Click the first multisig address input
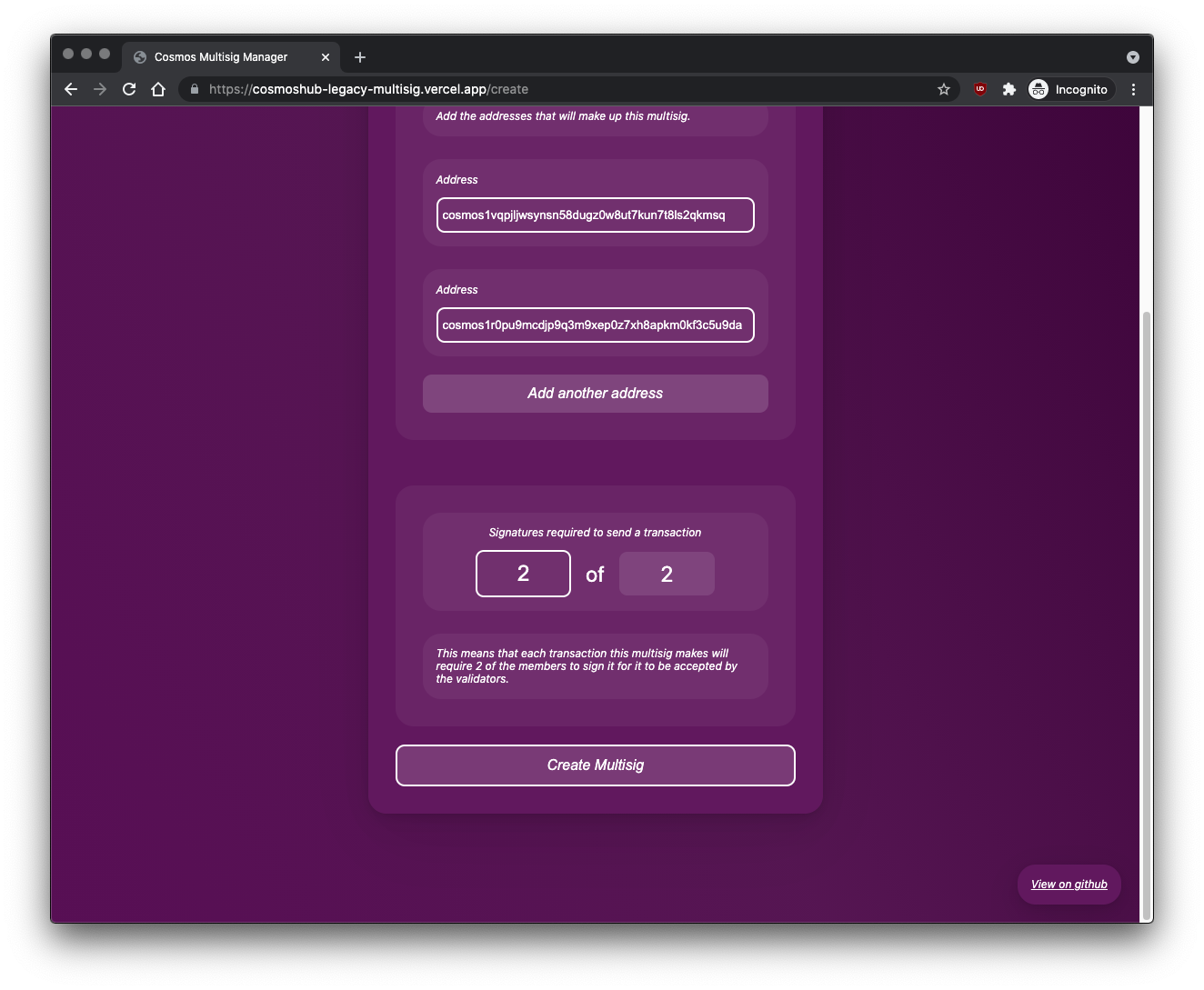The height and width of the screenshot is (990, 1204). [595, 215]
